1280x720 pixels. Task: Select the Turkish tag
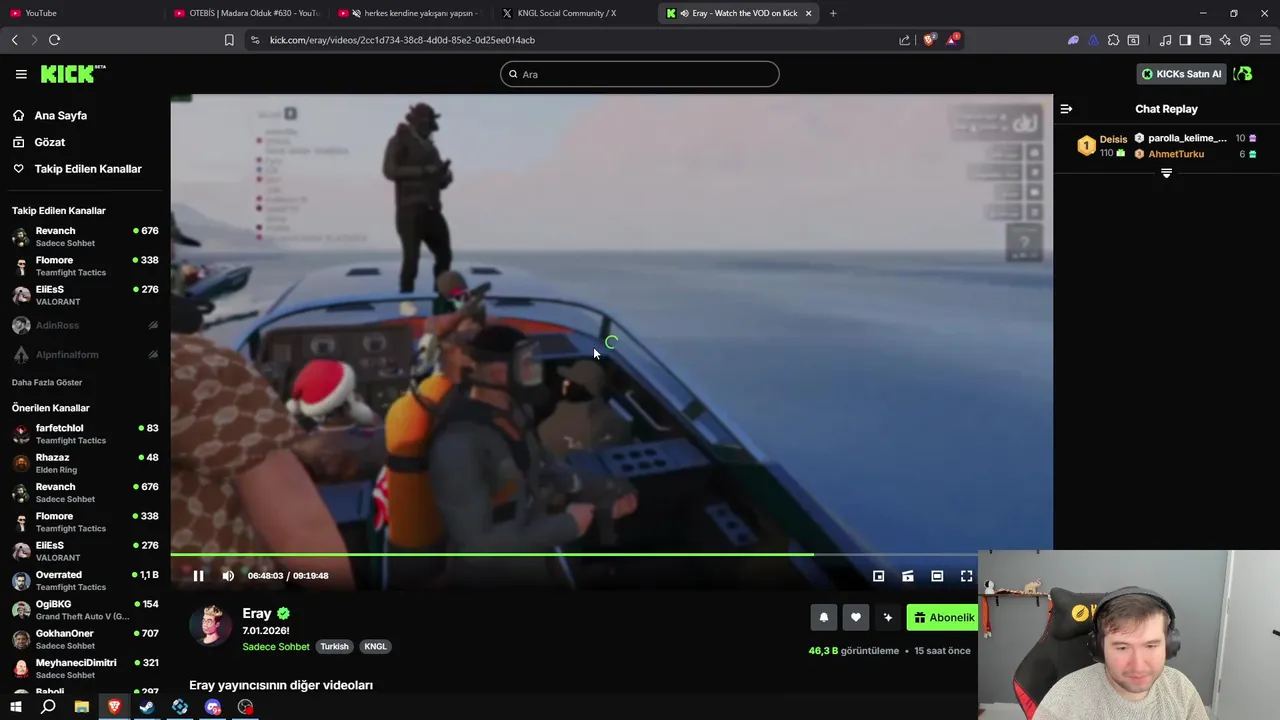[334, 647]
